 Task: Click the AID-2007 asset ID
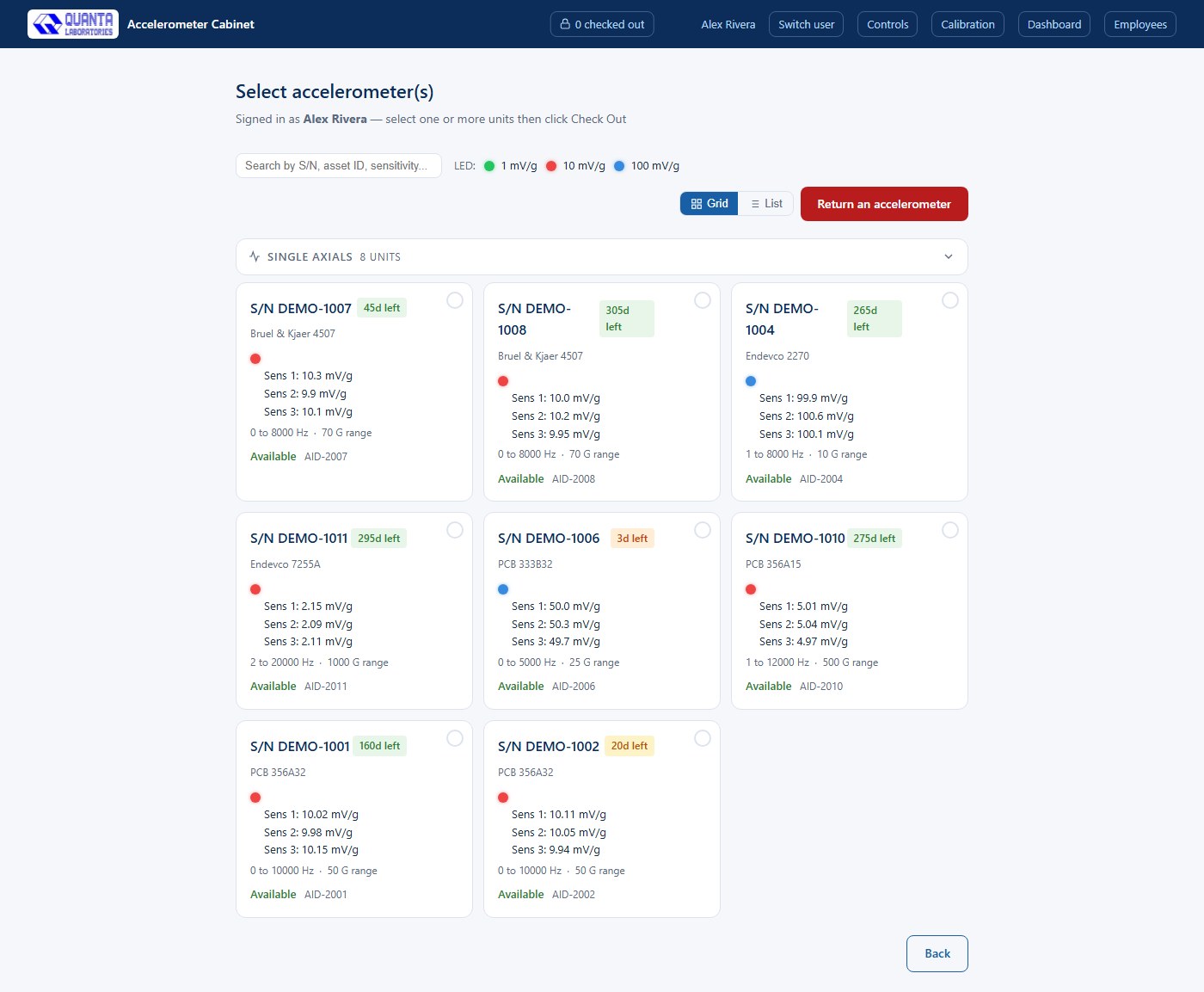[326, 457]
